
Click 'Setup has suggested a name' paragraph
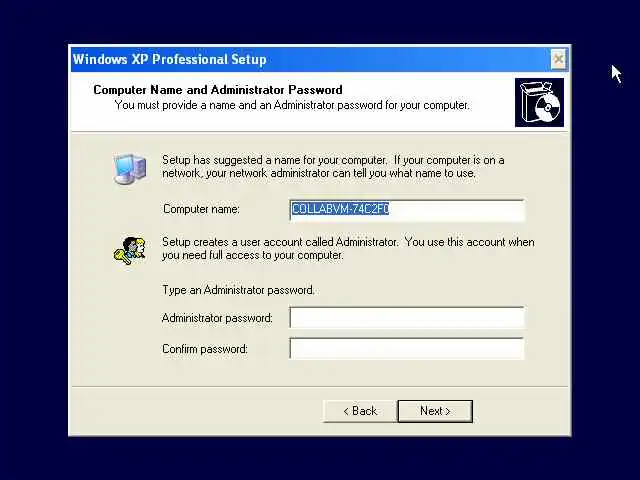click(333, 167)
